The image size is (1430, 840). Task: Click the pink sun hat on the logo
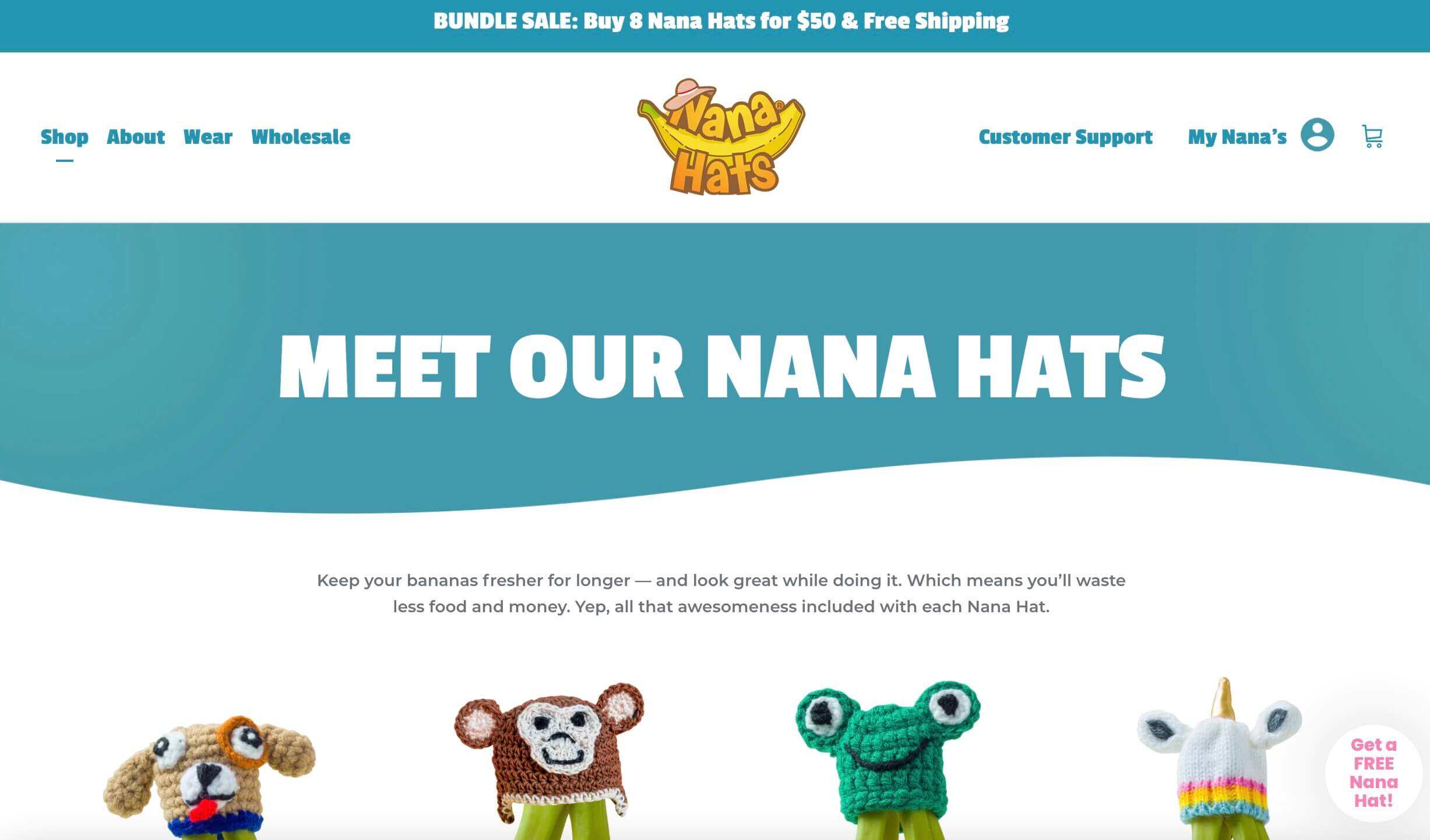[x=691, y=94]
